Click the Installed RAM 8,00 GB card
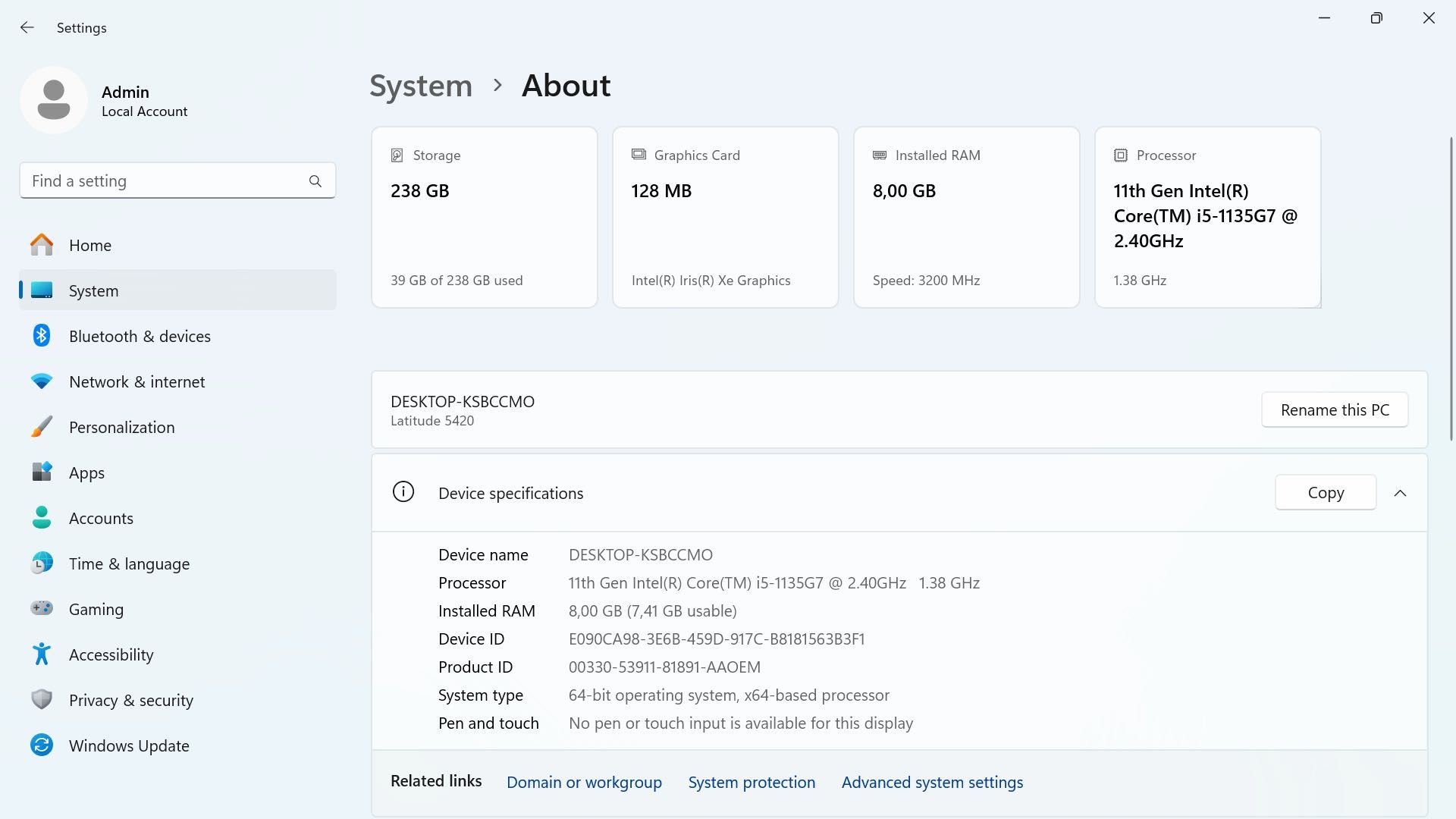Image resolution: width=1456 pixels, height=819 pixels. click(967, 217)
